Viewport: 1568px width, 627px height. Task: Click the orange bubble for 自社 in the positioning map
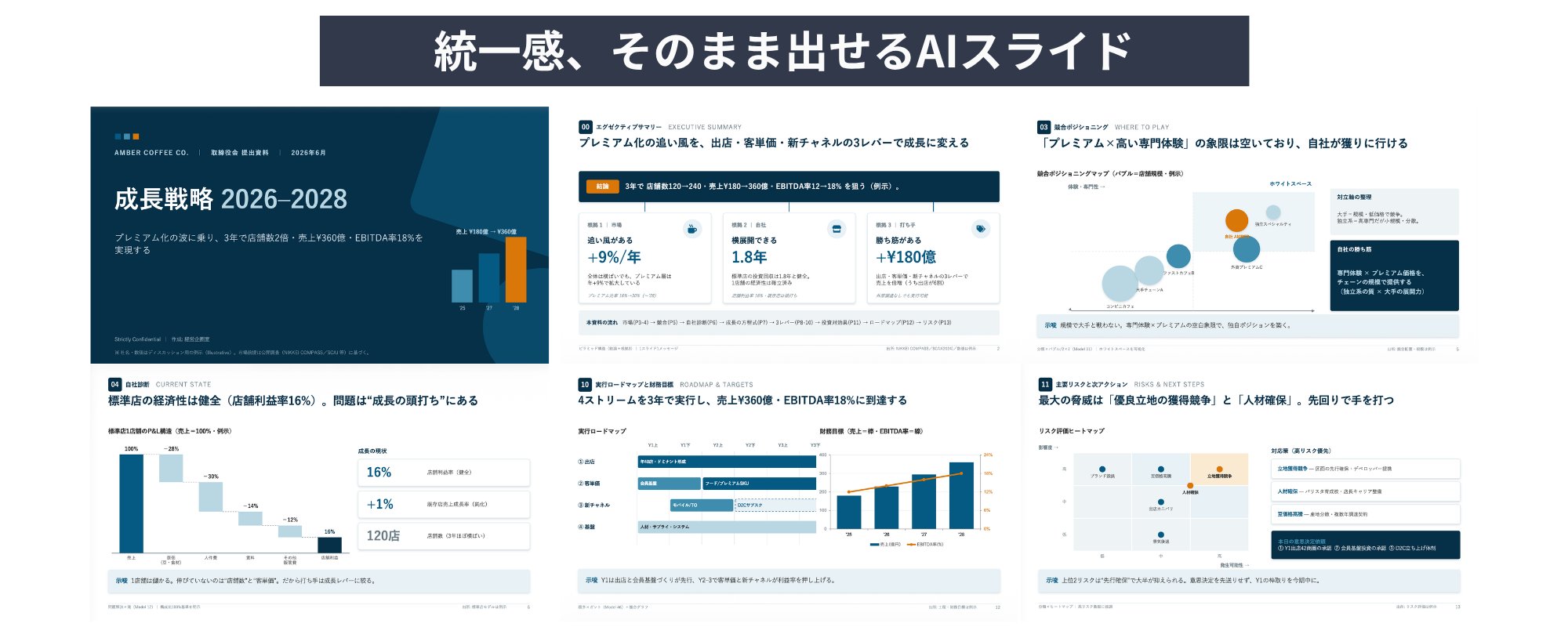point(1236,221)
